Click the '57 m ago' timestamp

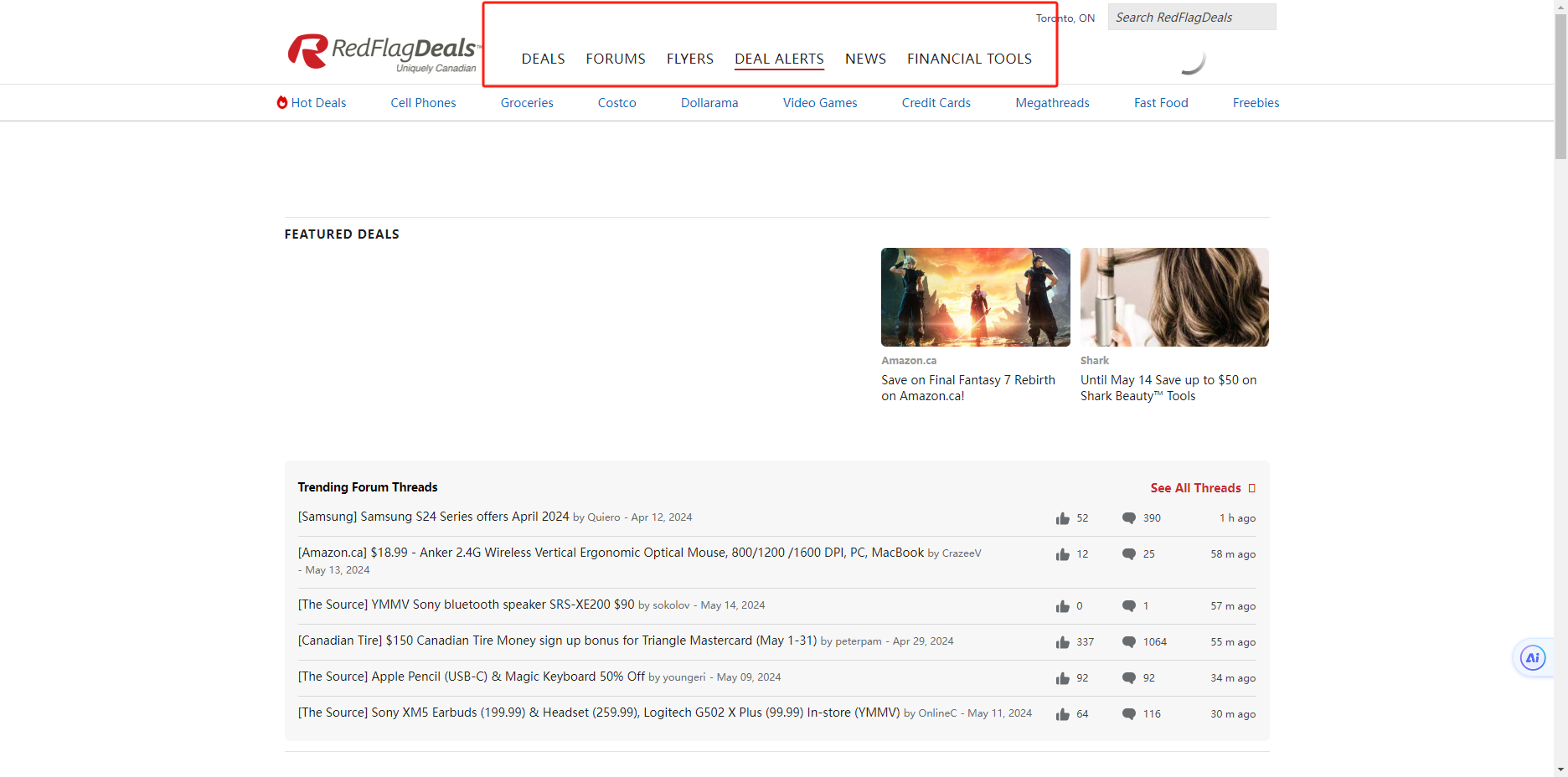click(x=1233, y=606)
